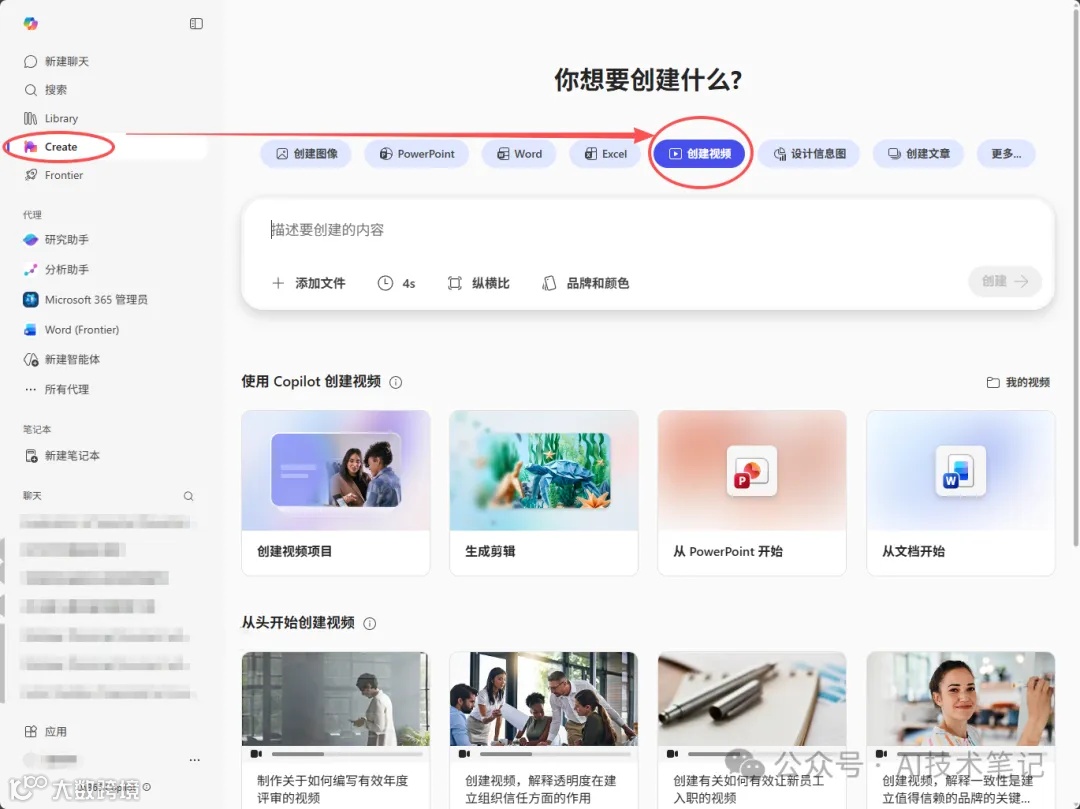Collapse the sidebar panel icon
The image size is (1080, 809).
tap(196, 23)
